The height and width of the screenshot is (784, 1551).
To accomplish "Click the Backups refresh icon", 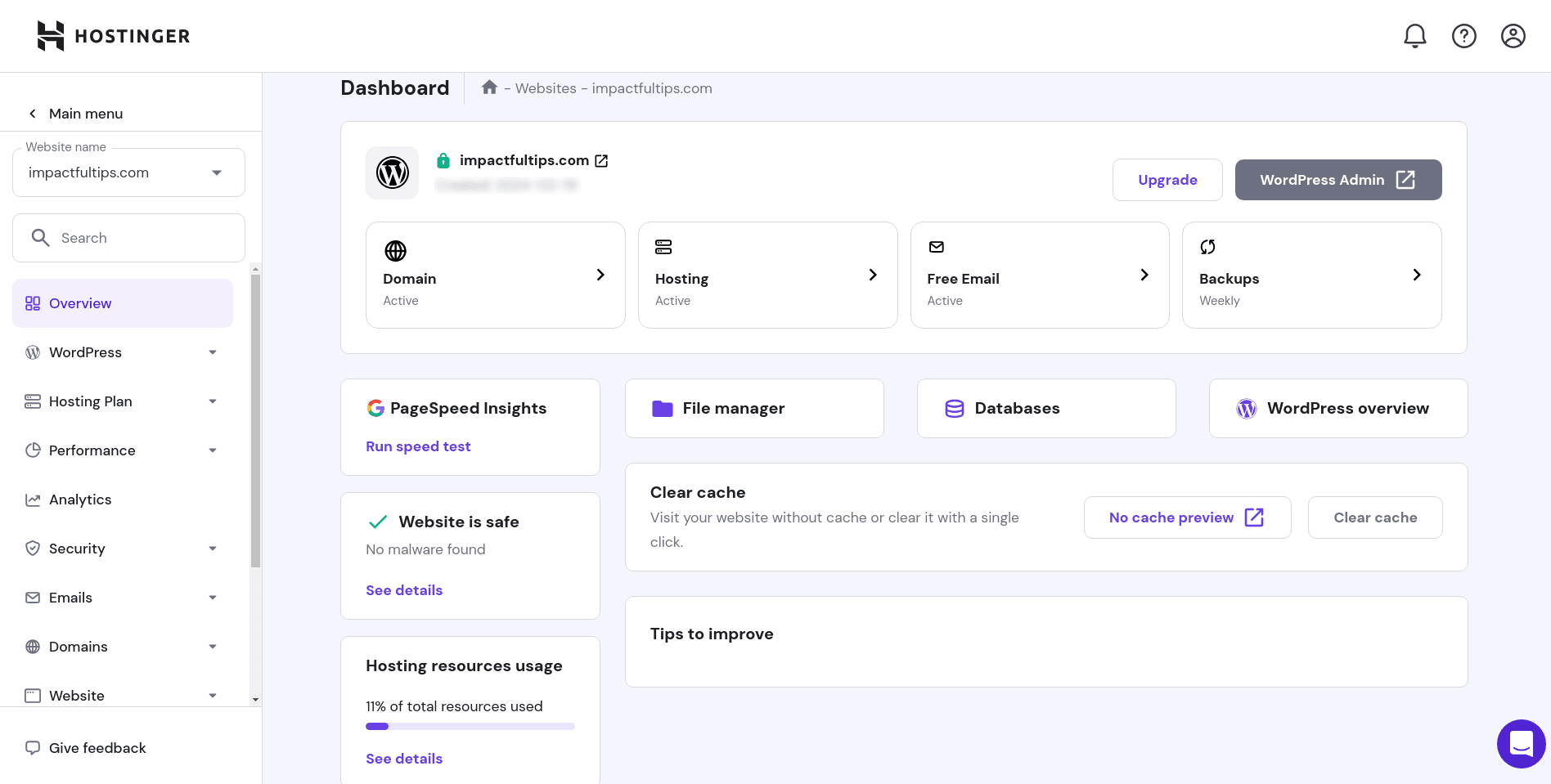I will pos(1207,247).
